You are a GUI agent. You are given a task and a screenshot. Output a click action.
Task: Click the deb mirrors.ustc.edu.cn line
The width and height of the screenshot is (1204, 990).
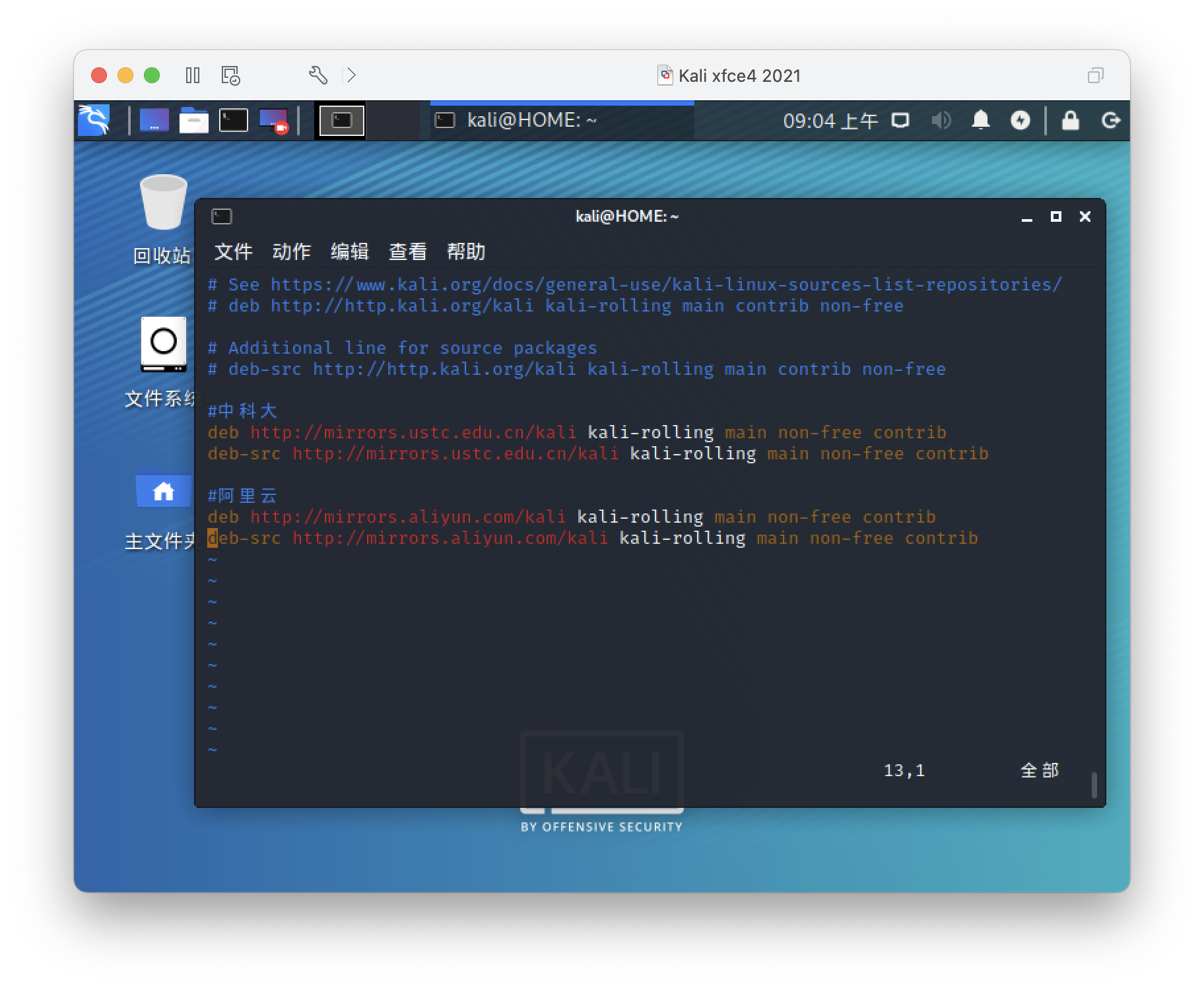[x=577, y=432]
